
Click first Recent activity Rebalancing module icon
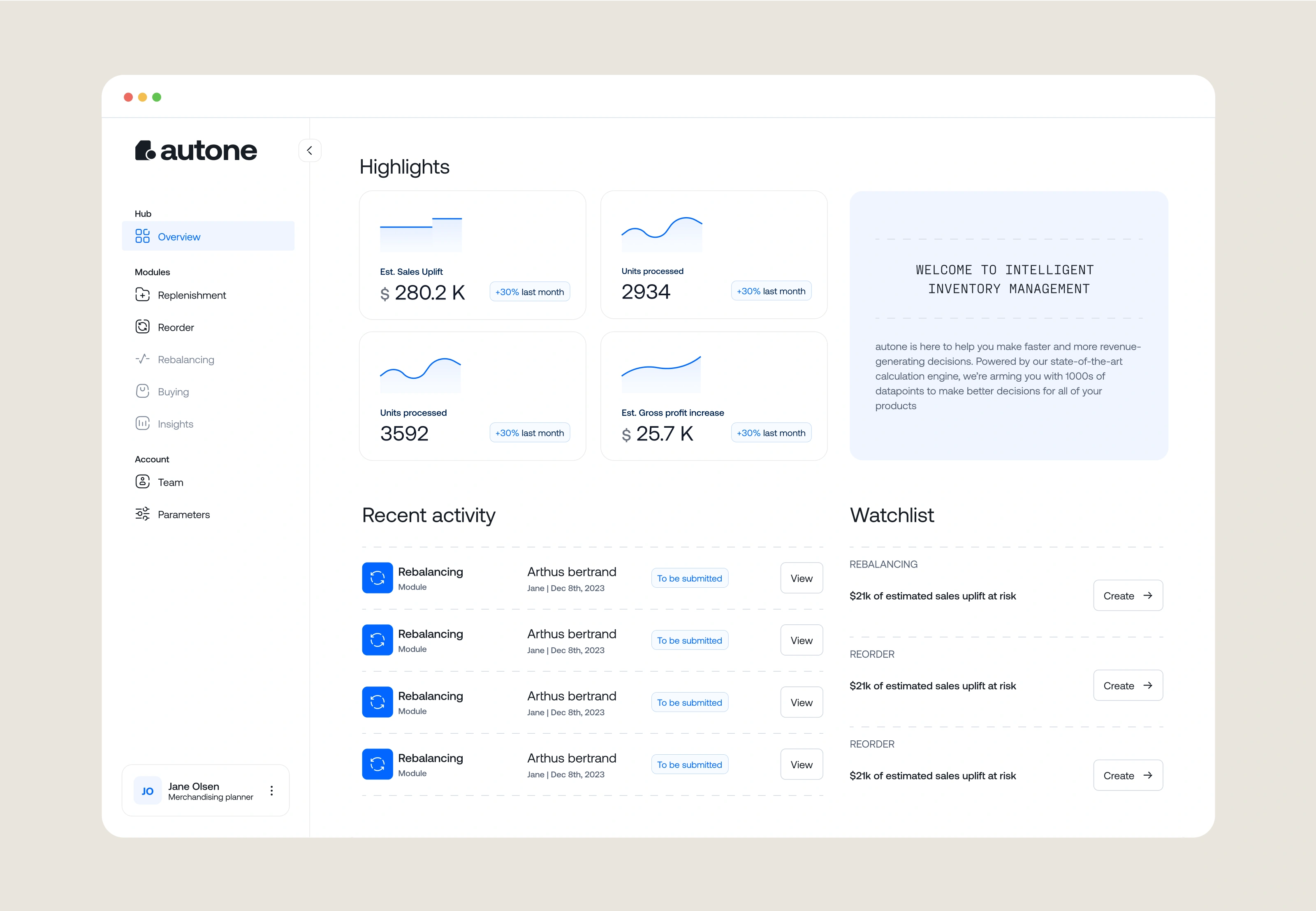pos(377,578)
